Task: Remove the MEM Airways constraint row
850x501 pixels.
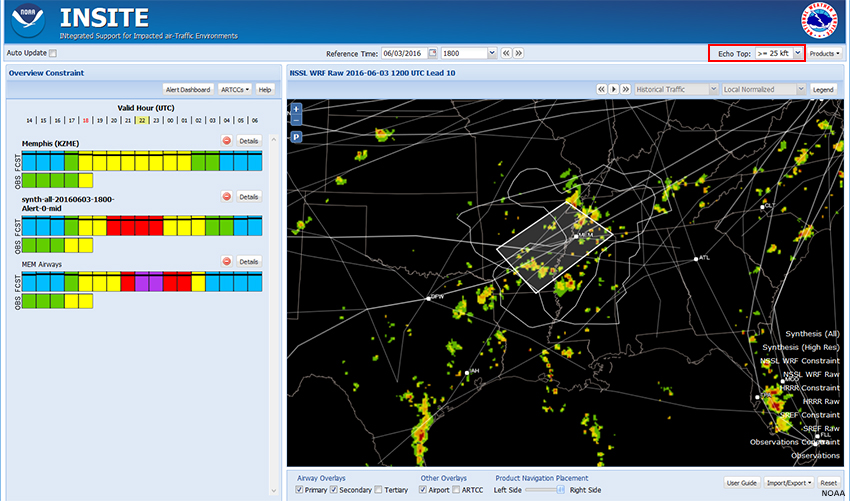Action: click(x=227, y=261)
